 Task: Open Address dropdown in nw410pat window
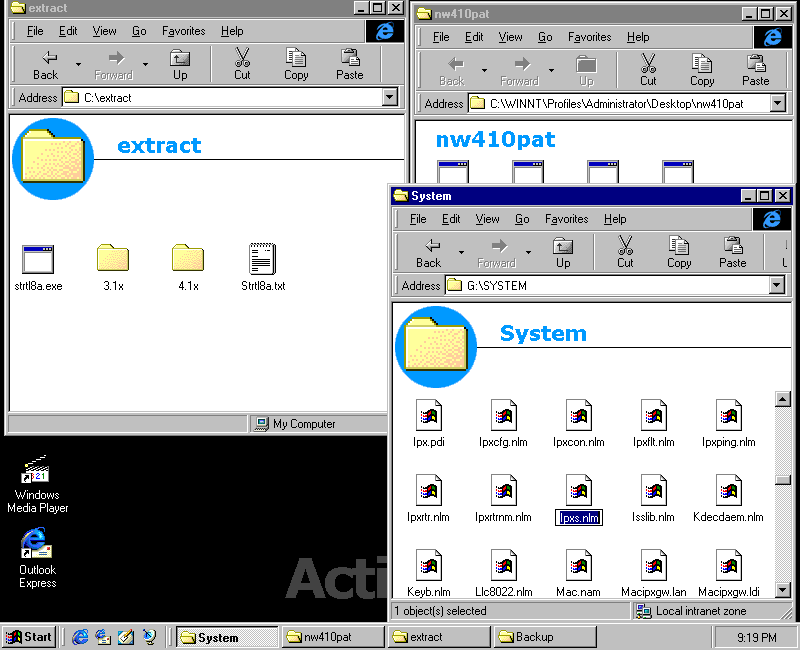pos(778,103)
